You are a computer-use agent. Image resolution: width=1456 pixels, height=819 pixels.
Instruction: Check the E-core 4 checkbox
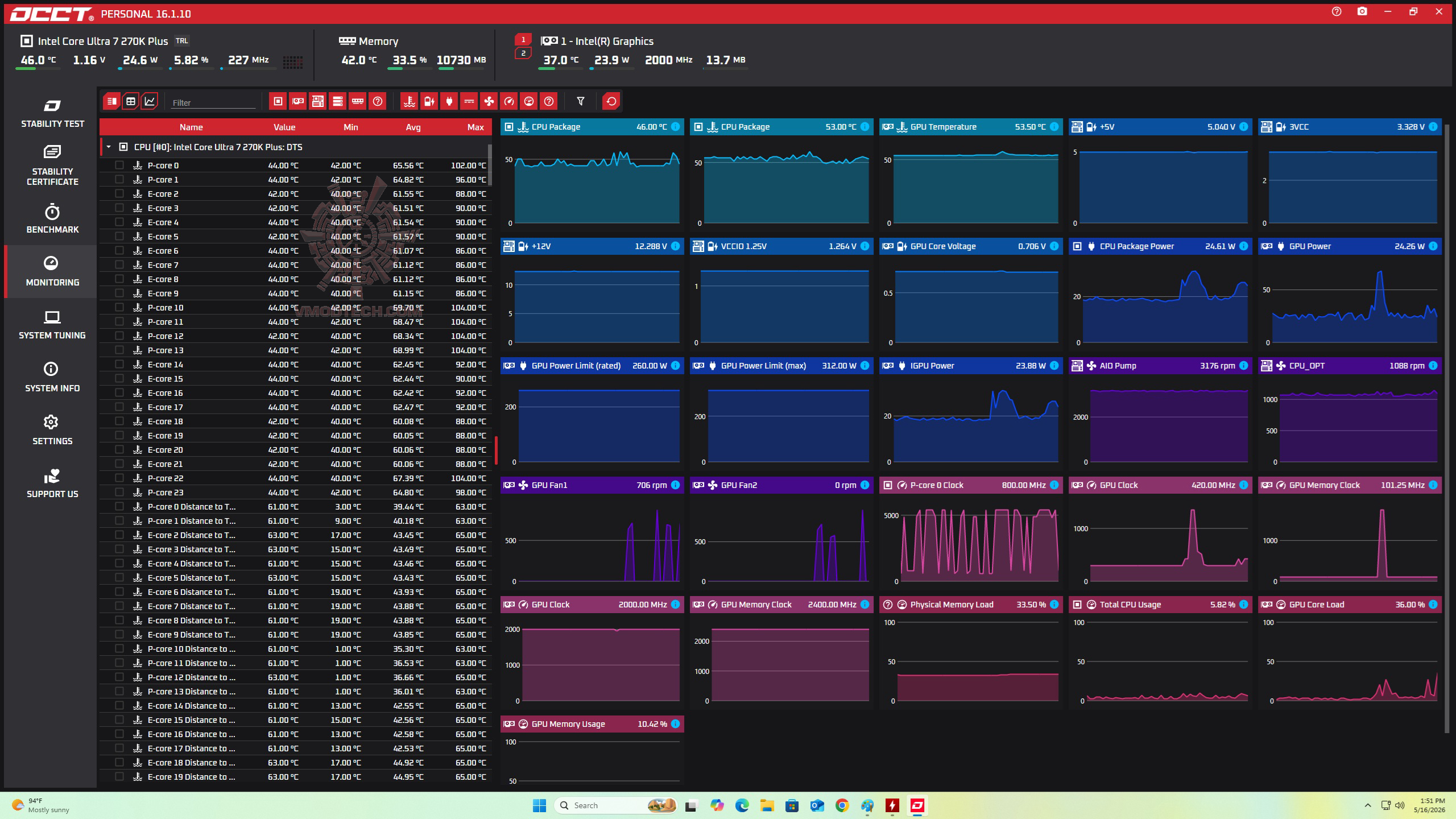coord(119,222)
